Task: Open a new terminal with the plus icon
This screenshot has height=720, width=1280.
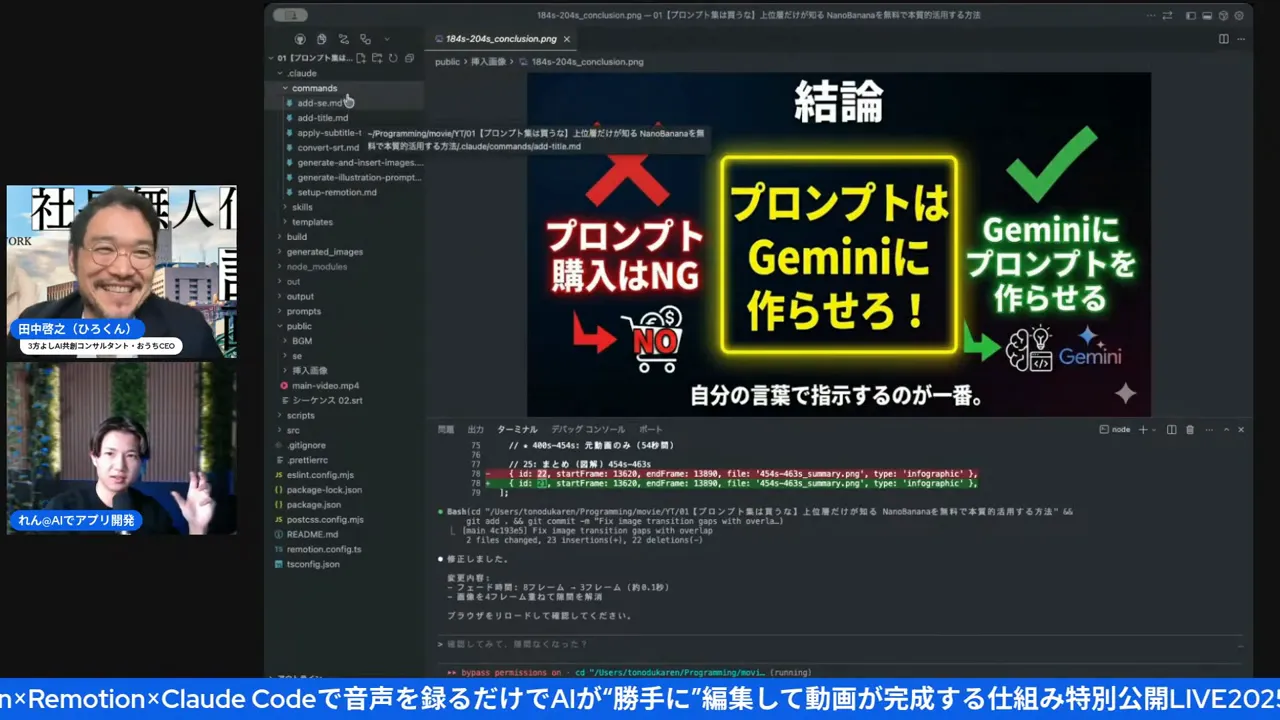Action: click(x=1143, y=429)
